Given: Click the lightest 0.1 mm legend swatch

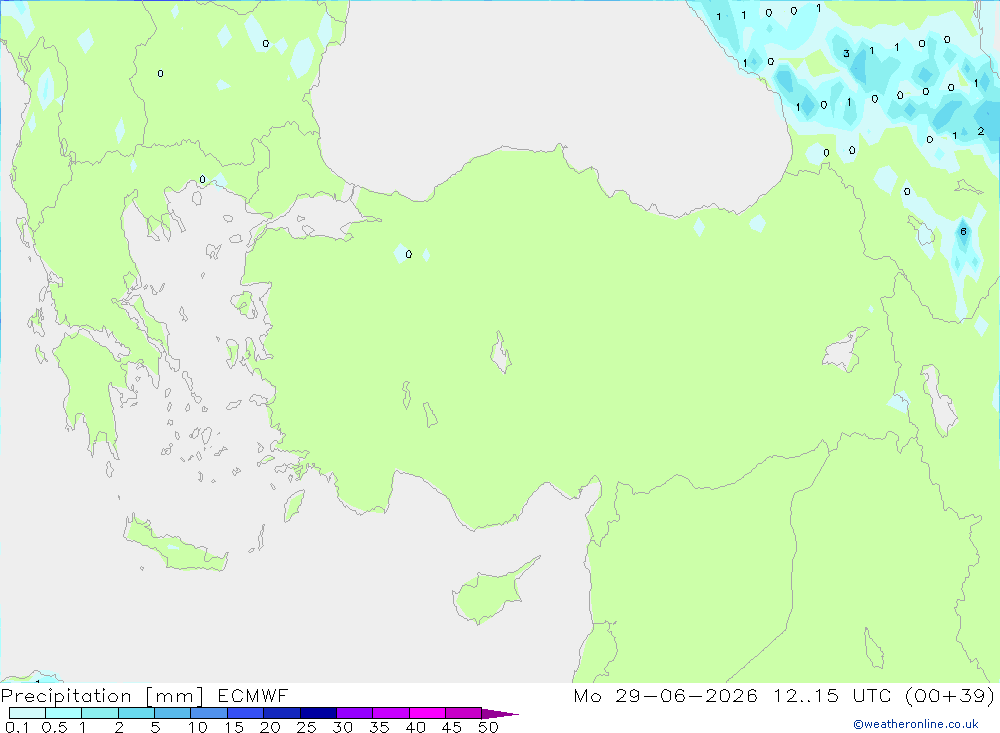Looking at the screenshot, I should [x=27, y=713].
